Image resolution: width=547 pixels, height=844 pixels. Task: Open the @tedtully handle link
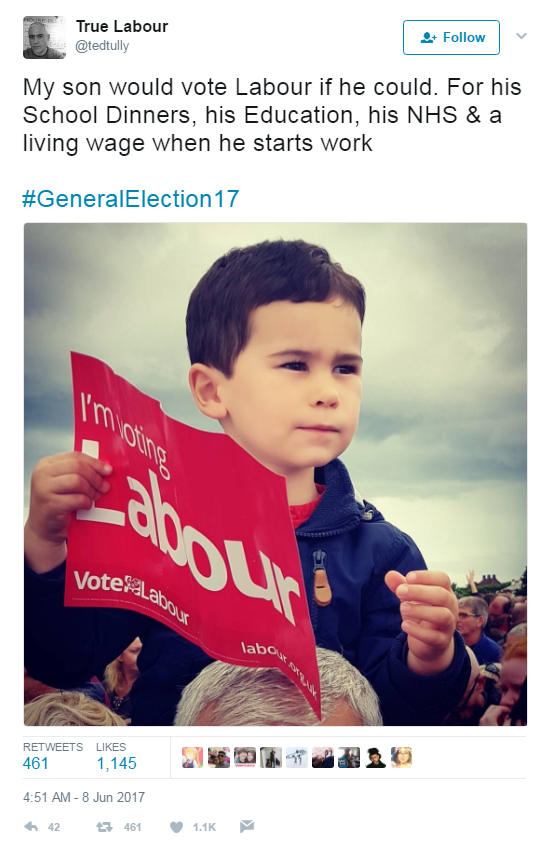(102, 46)
